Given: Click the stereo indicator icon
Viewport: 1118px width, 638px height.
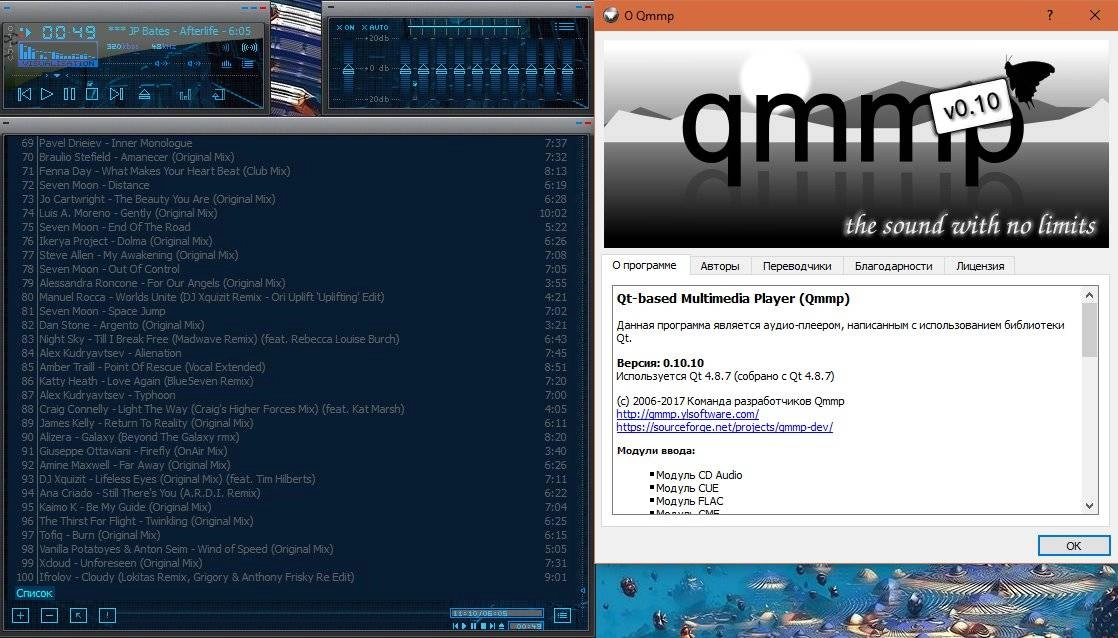Looking at the screenshot, I should (250, 47).
